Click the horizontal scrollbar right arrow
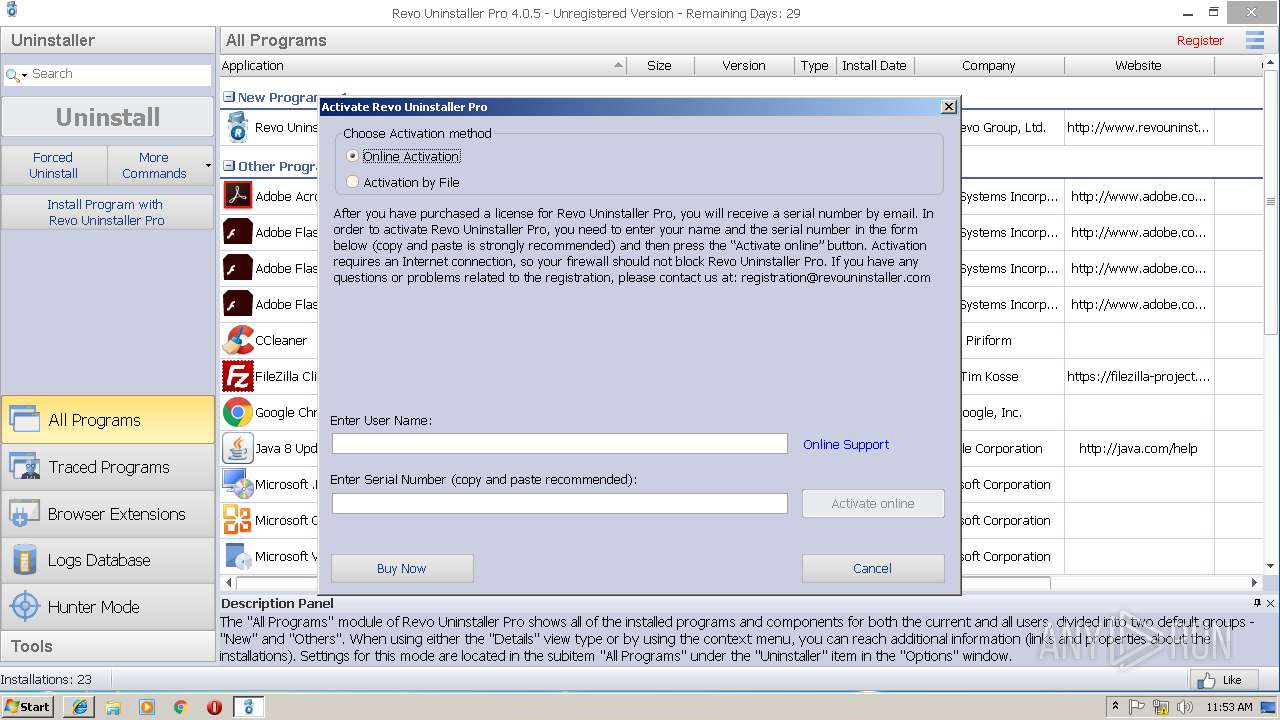 [1255, 582]
